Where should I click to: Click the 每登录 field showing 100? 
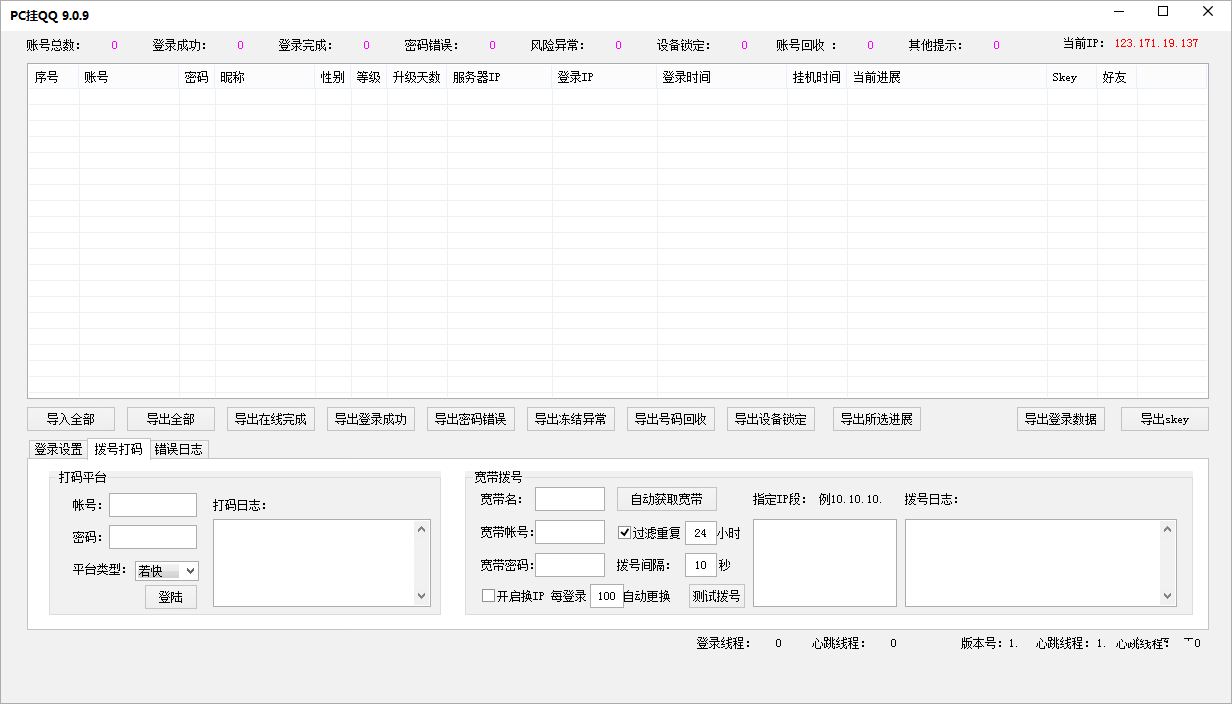[606, 596]
